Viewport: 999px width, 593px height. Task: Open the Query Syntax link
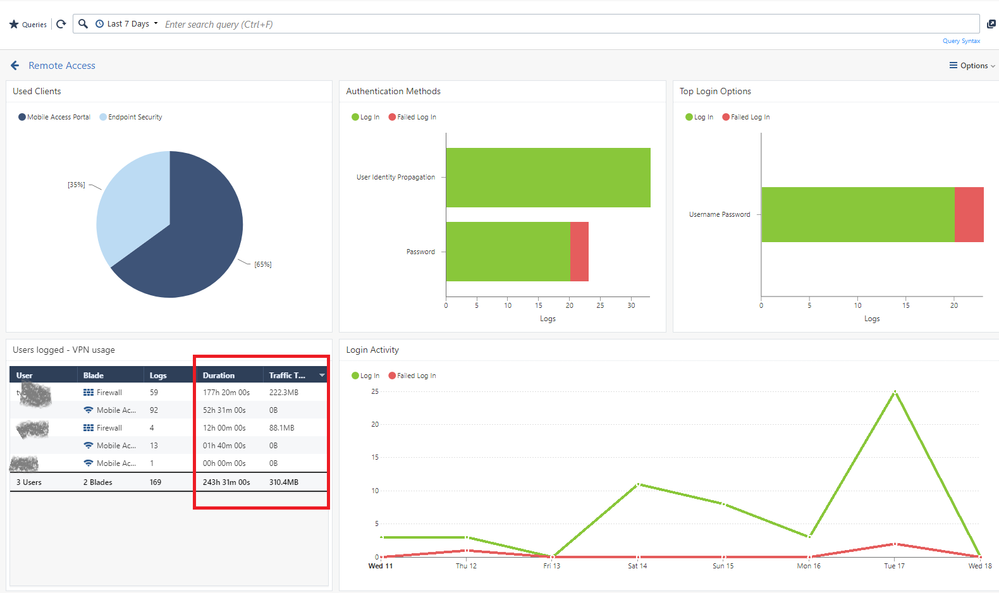coord(960,41)
